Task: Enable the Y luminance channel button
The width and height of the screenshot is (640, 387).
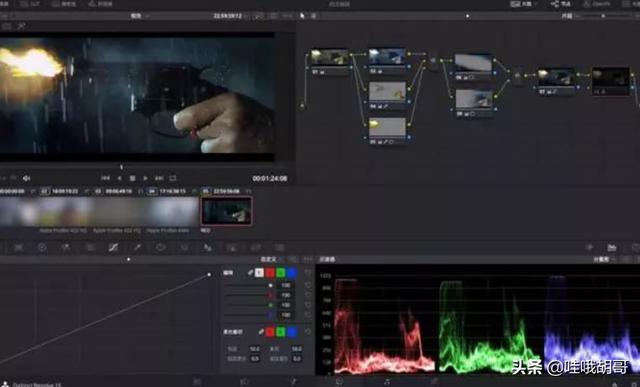Action: (x=259, y=273)
